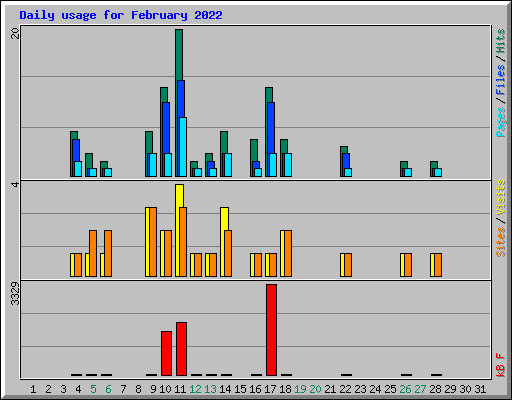Select the orange Sites bar for day 9
The width and height of the screenshot is (512, 400).
coord(153,242)
